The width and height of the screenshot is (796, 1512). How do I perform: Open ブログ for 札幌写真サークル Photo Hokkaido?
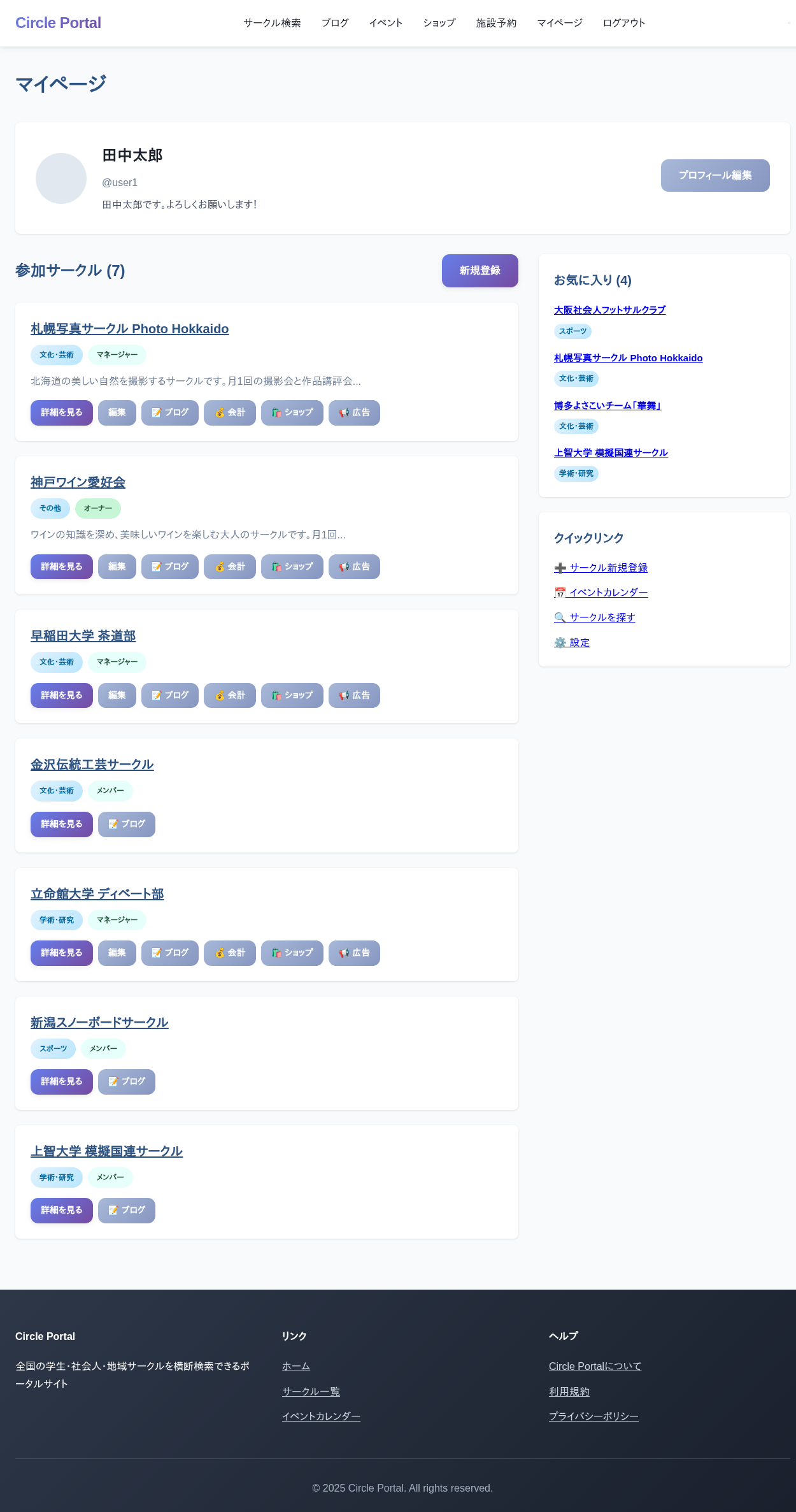point(170,413)
